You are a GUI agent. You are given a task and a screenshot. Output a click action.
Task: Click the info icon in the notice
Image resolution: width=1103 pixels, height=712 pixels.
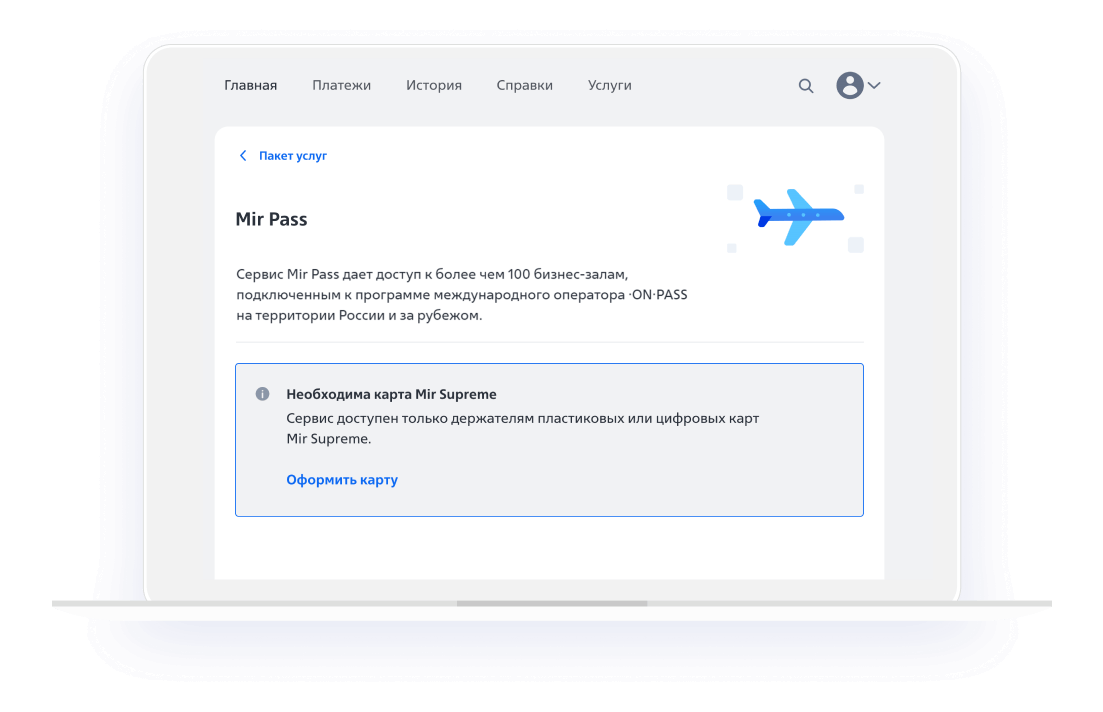[x=263, y=394]
